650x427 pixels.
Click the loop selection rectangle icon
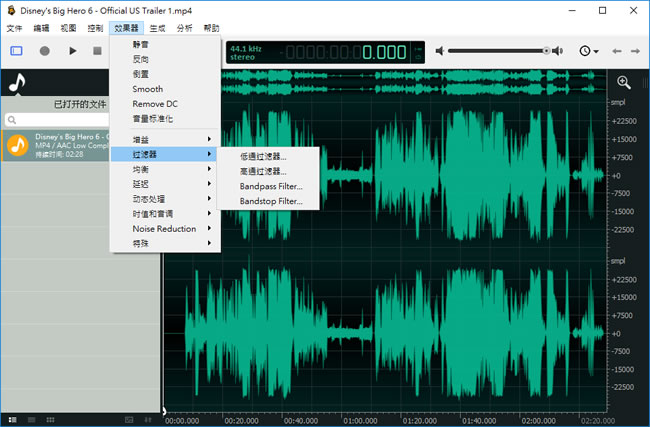click(x=16, y=50)
